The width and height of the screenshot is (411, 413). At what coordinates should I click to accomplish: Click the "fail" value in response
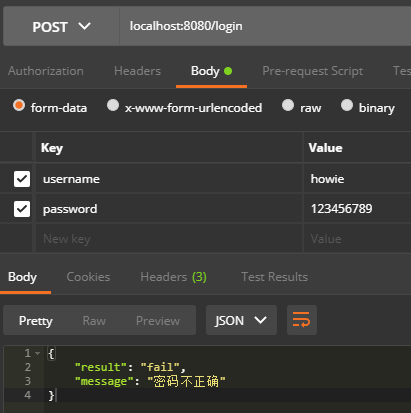coord(160,367)
